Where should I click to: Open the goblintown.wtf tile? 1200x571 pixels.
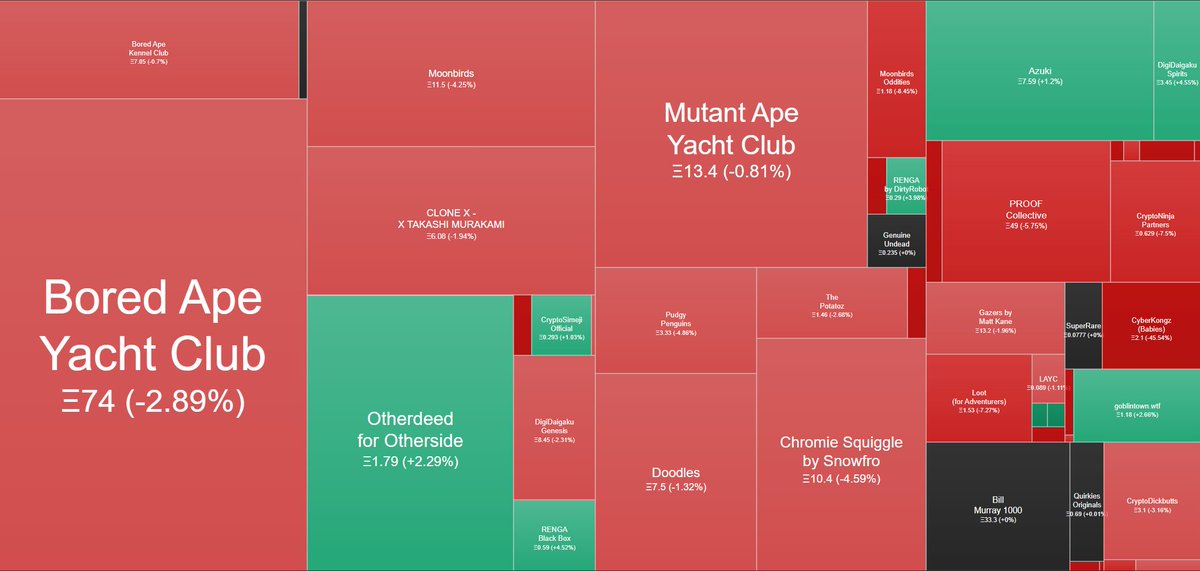[x=1137, y=406]
